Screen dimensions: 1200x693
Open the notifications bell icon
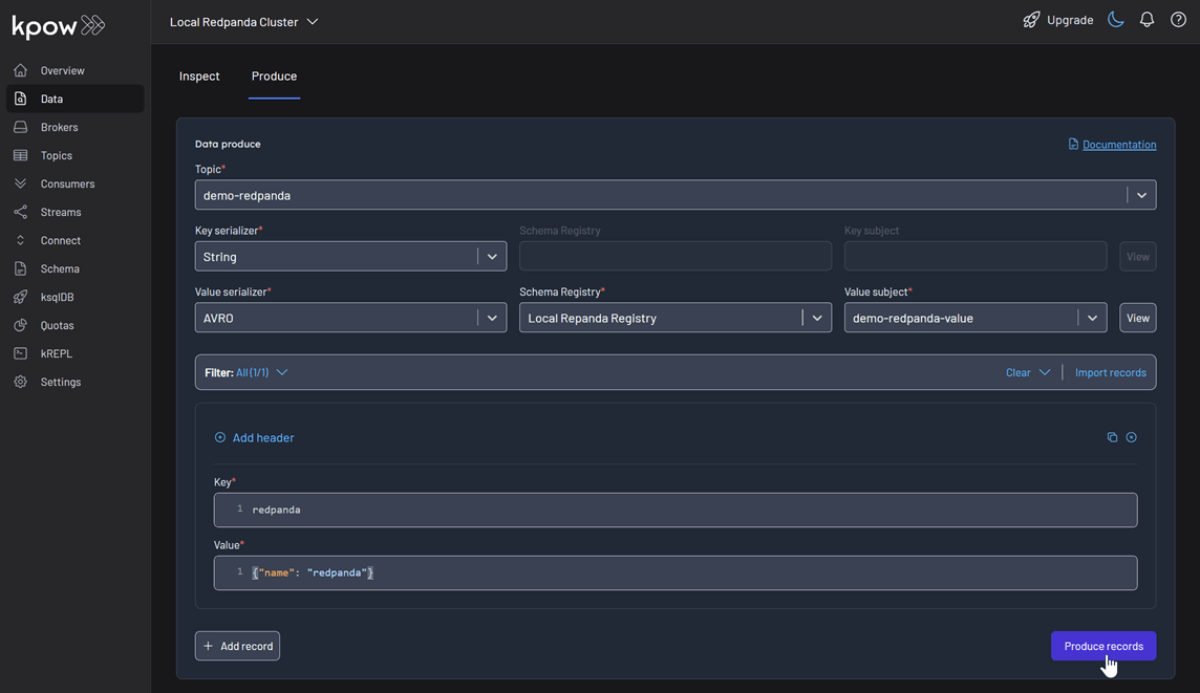click(x=1146, y=19)
